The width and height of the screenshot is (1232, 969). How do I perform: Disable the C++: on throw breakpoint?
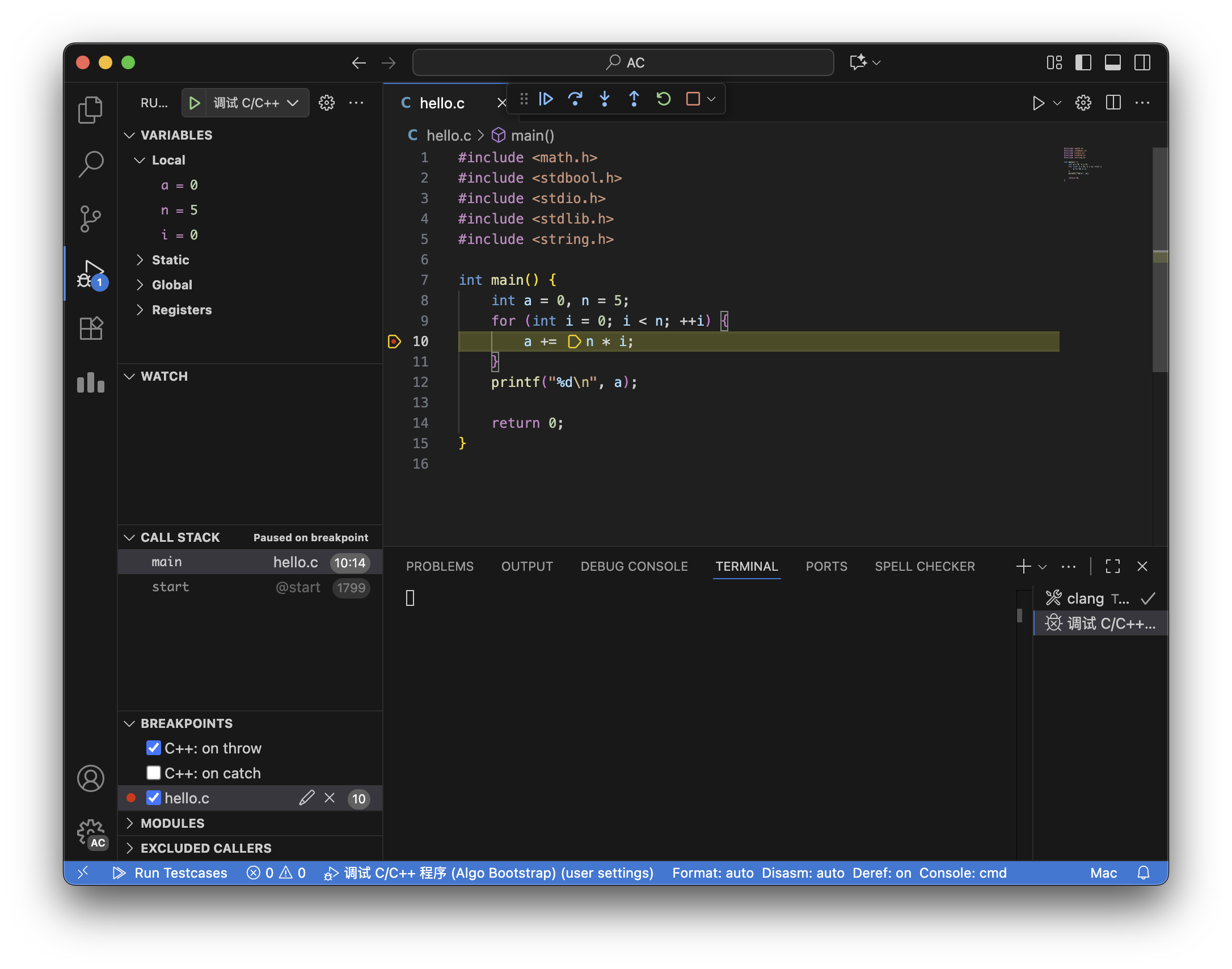tap(154, 748)
